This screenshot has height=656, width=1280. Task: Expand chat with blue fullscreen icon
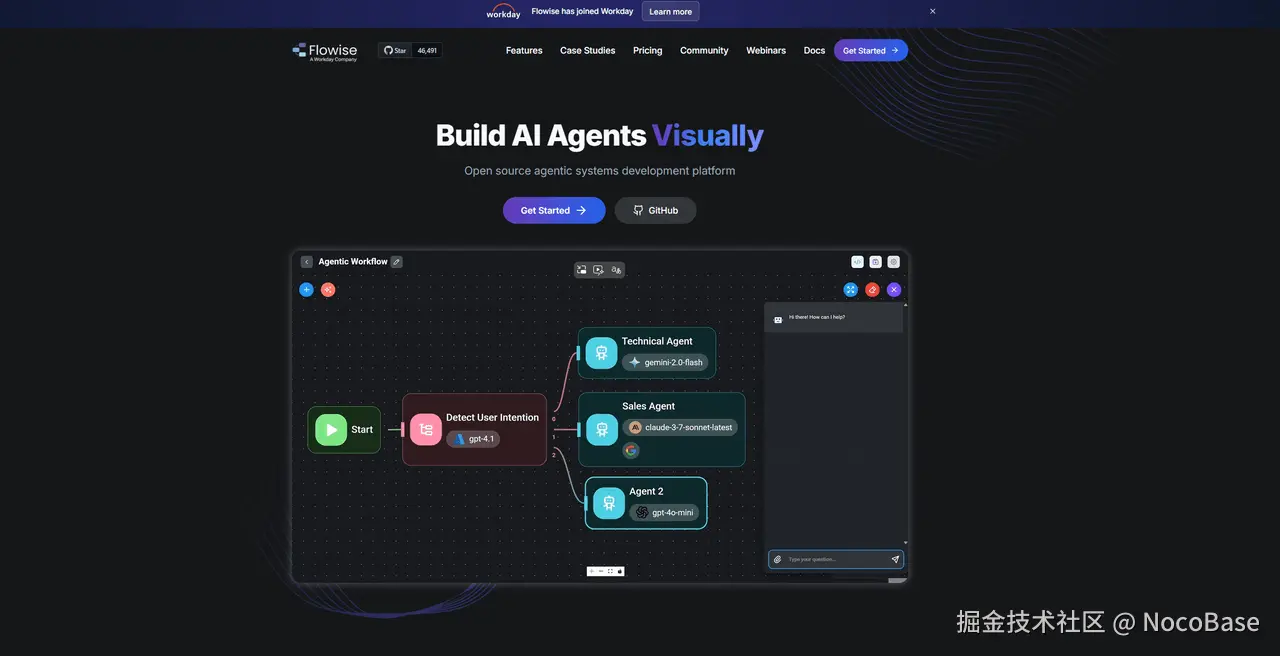[x=850, y=290]
